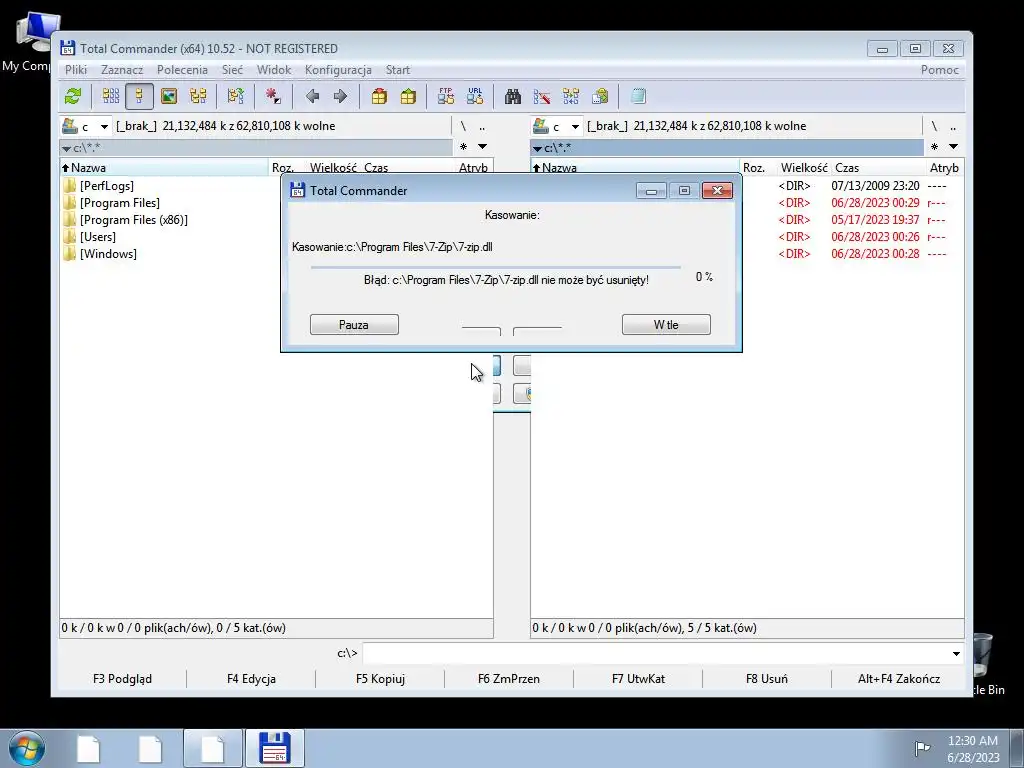Screen dimensions: 1024x768
Task: Open synchronize directories icon
Action: pos(571,97)
